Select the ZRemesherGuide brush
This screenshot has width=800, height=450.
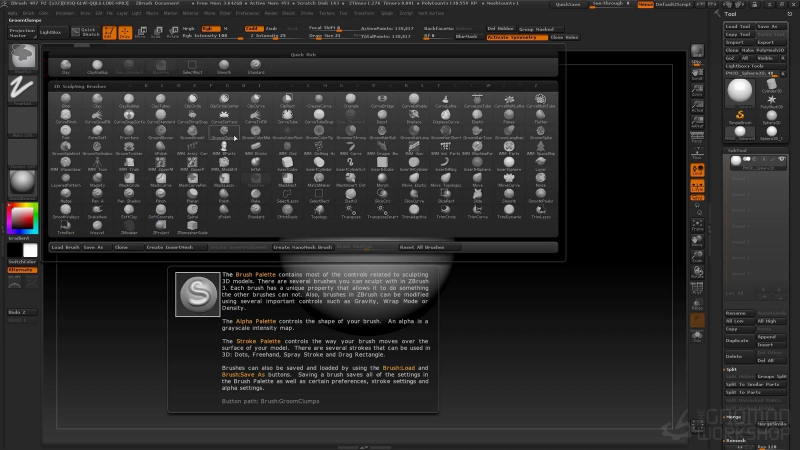click(x=192, y=227)
